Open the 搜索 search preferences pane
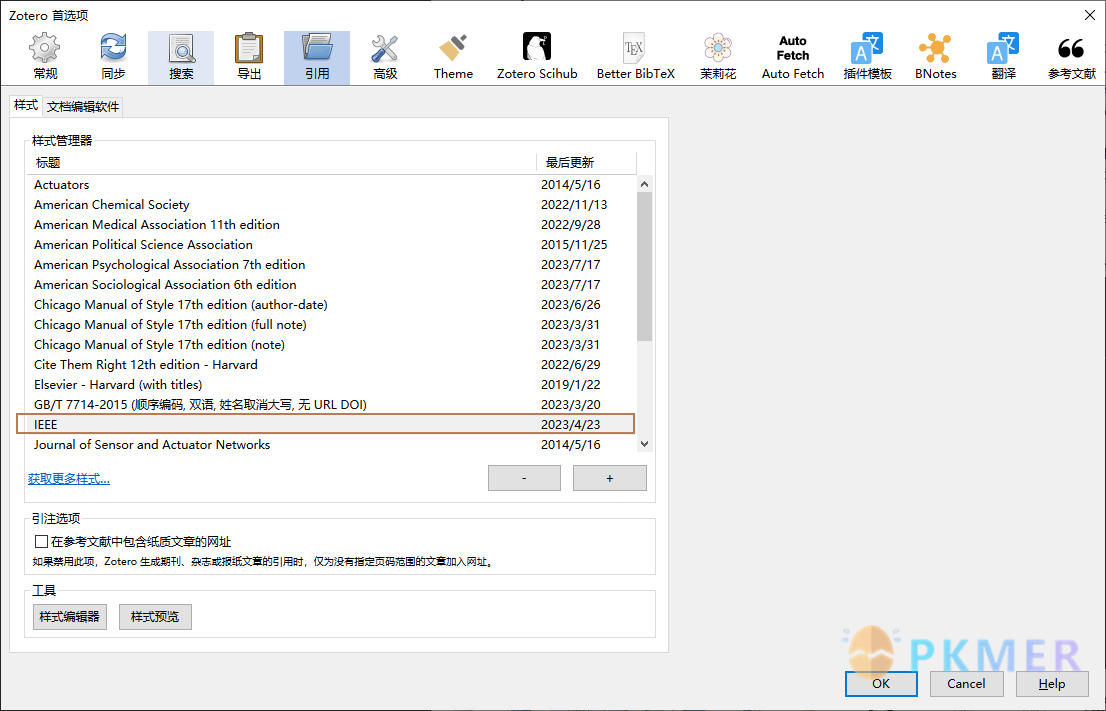Image resolution: width=1106 pixels, height=711 pixels. click(x=181, y=57)
